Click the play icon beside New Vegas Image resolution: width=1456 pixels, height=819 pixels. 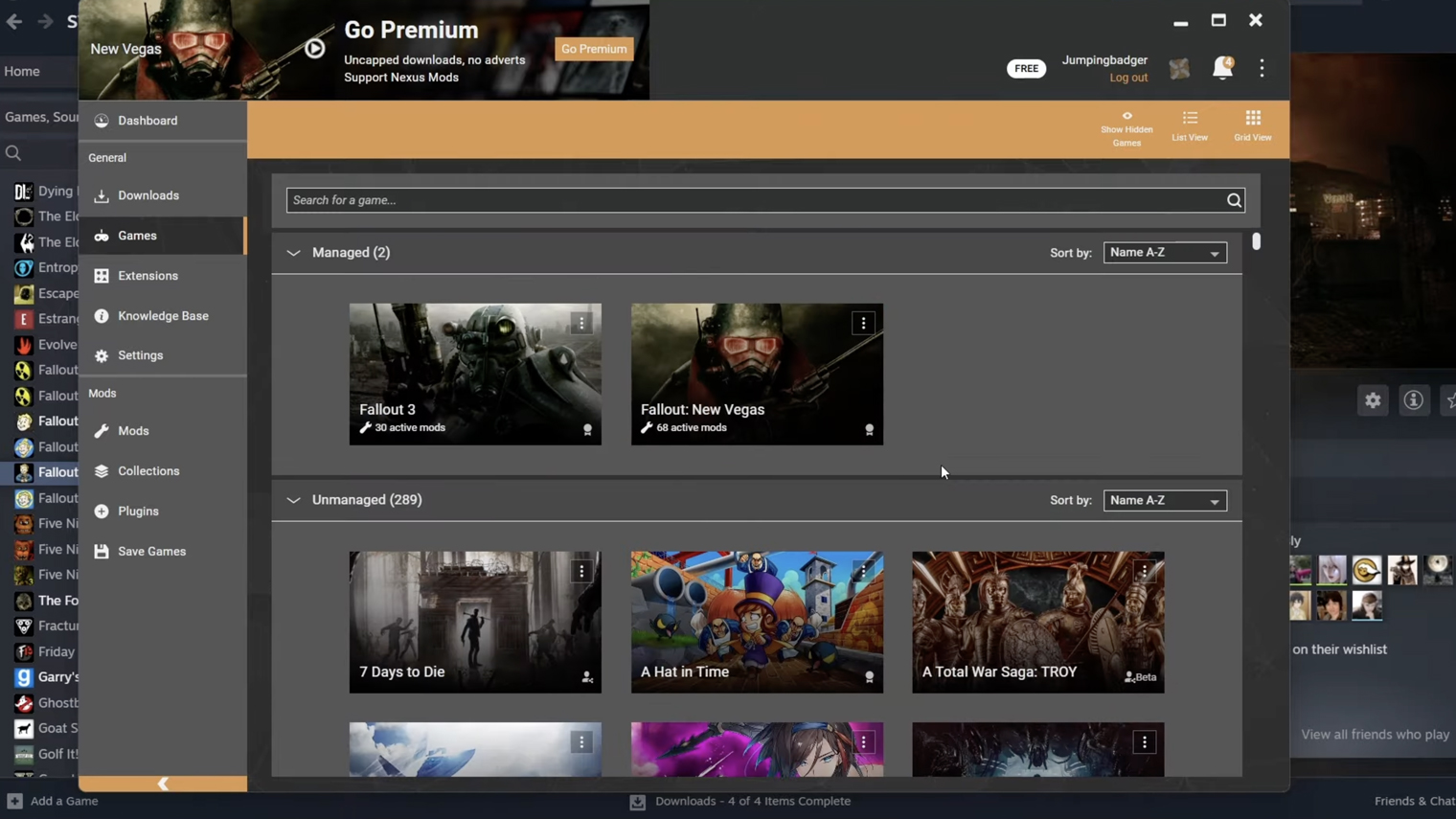315,49
